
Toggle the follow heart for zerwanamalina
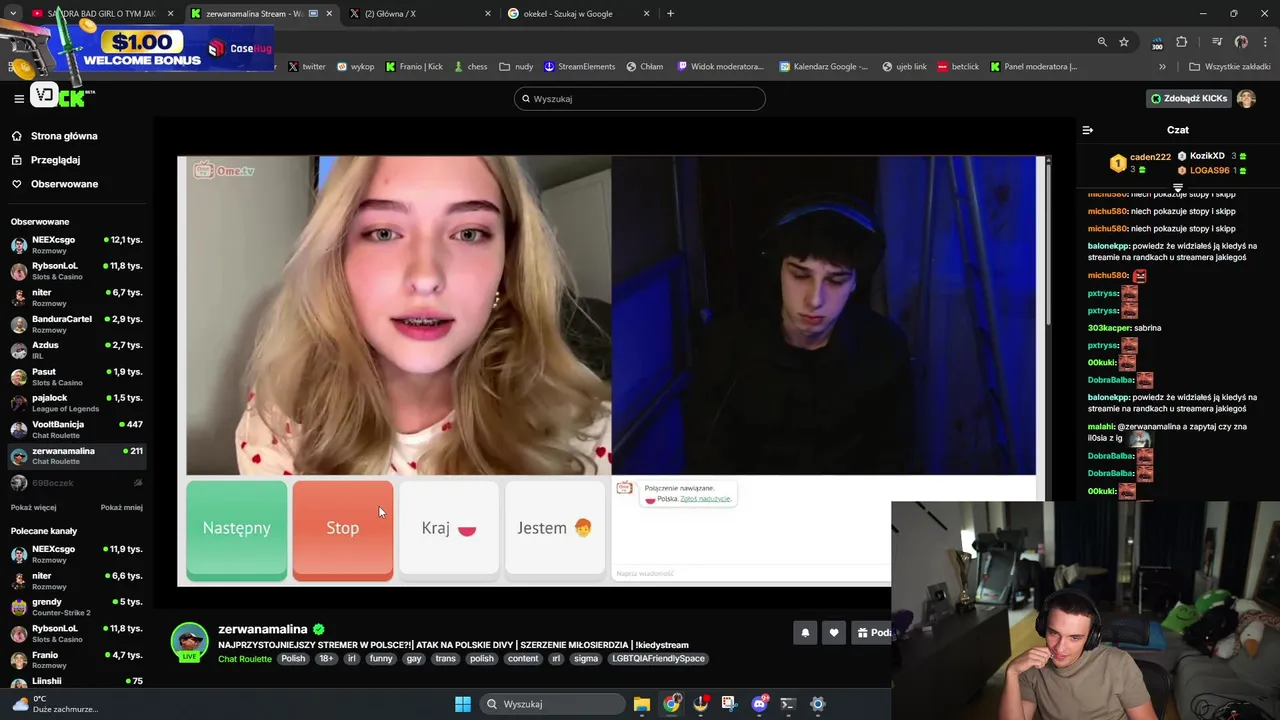pos(834,632)
